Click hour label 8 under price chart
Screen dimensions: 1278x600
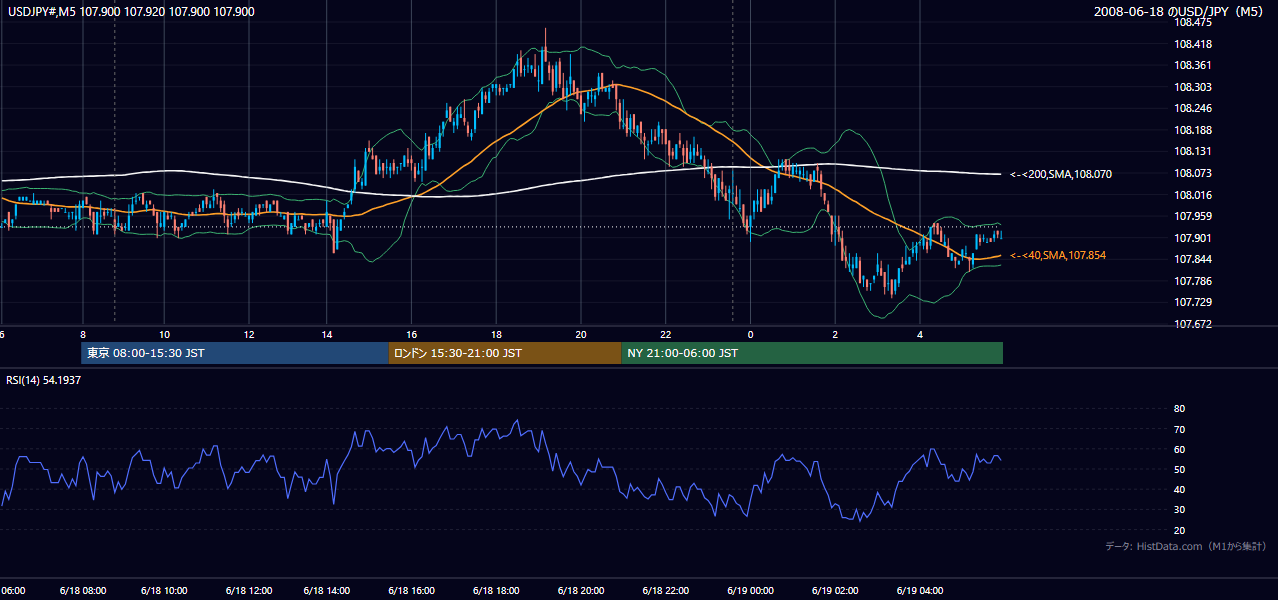[82, 335]
